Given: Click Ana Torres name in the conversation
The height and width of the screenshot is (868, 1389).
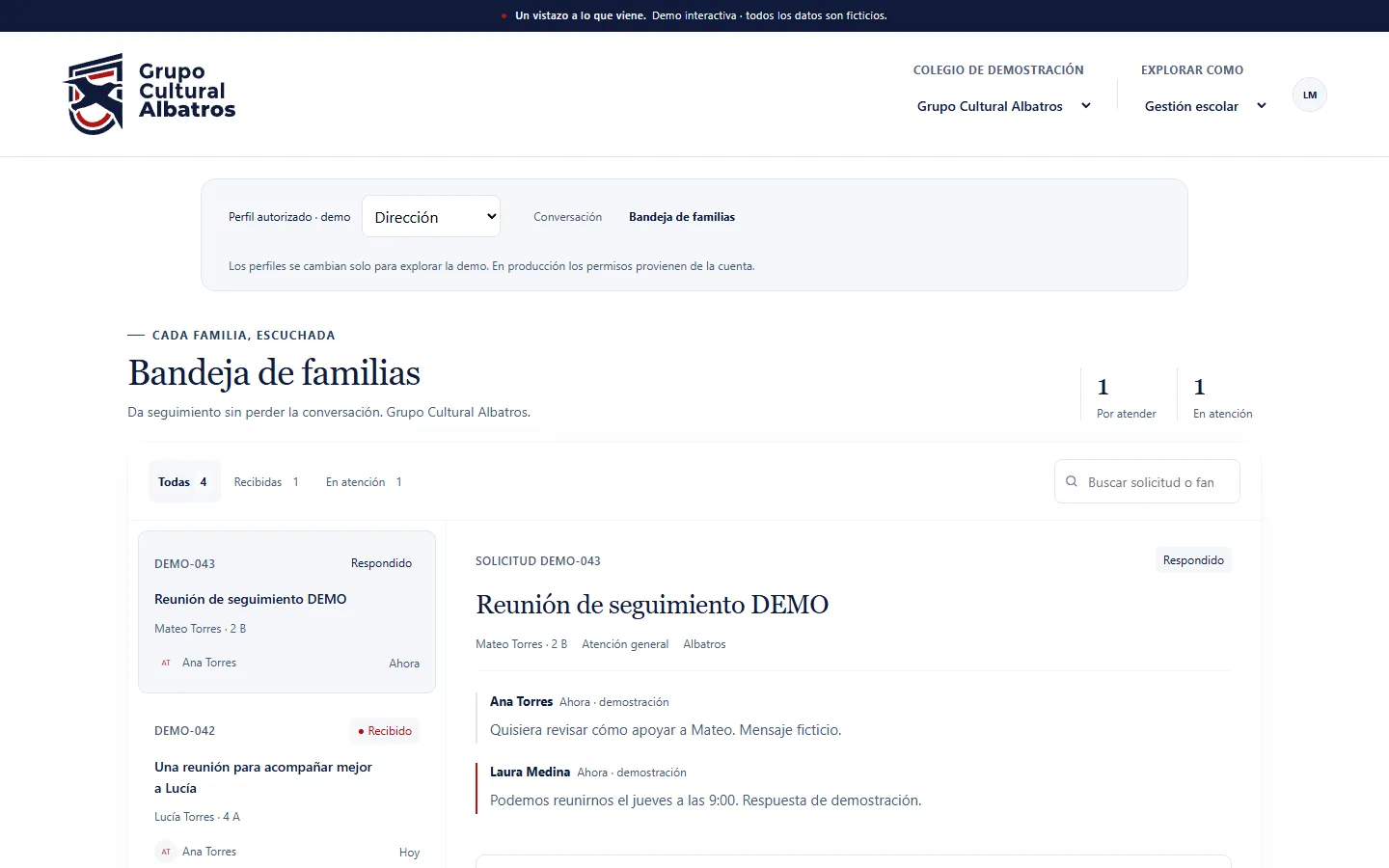Looking at the screenshot, I should click(521, 701).
